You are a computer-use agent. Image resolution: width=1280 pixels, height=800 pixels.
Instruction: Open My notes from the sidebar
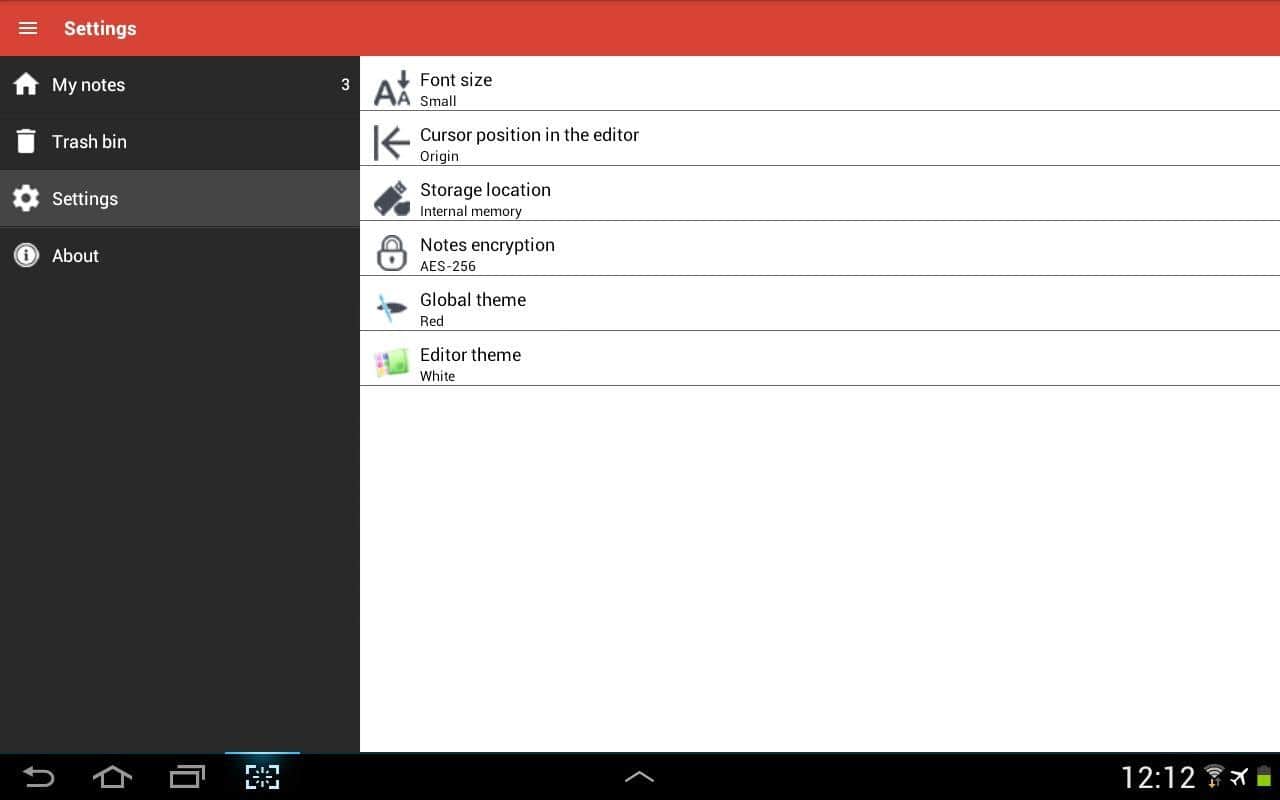[x=89, y=85]
